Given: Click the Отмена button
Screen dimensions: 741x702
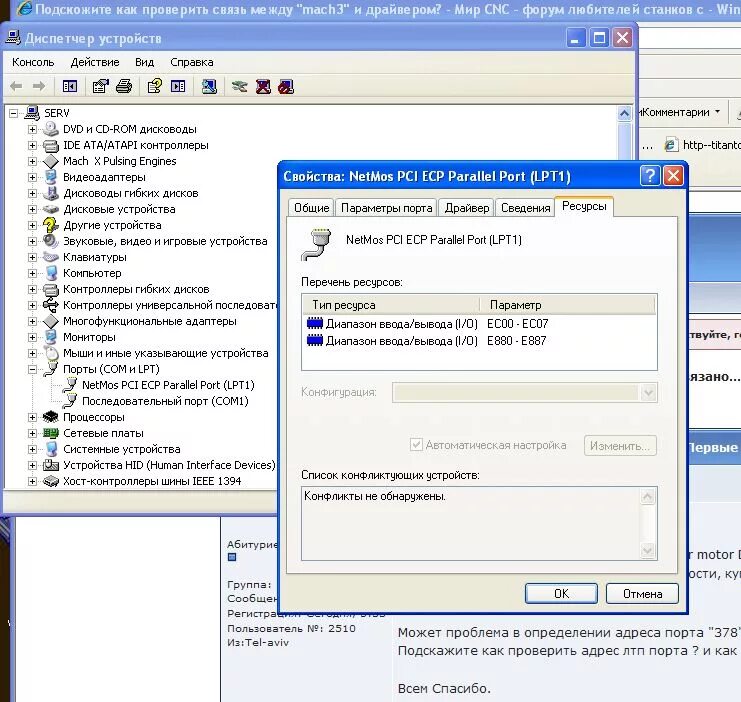Looking at the screenshot, I should pos(643,594).
